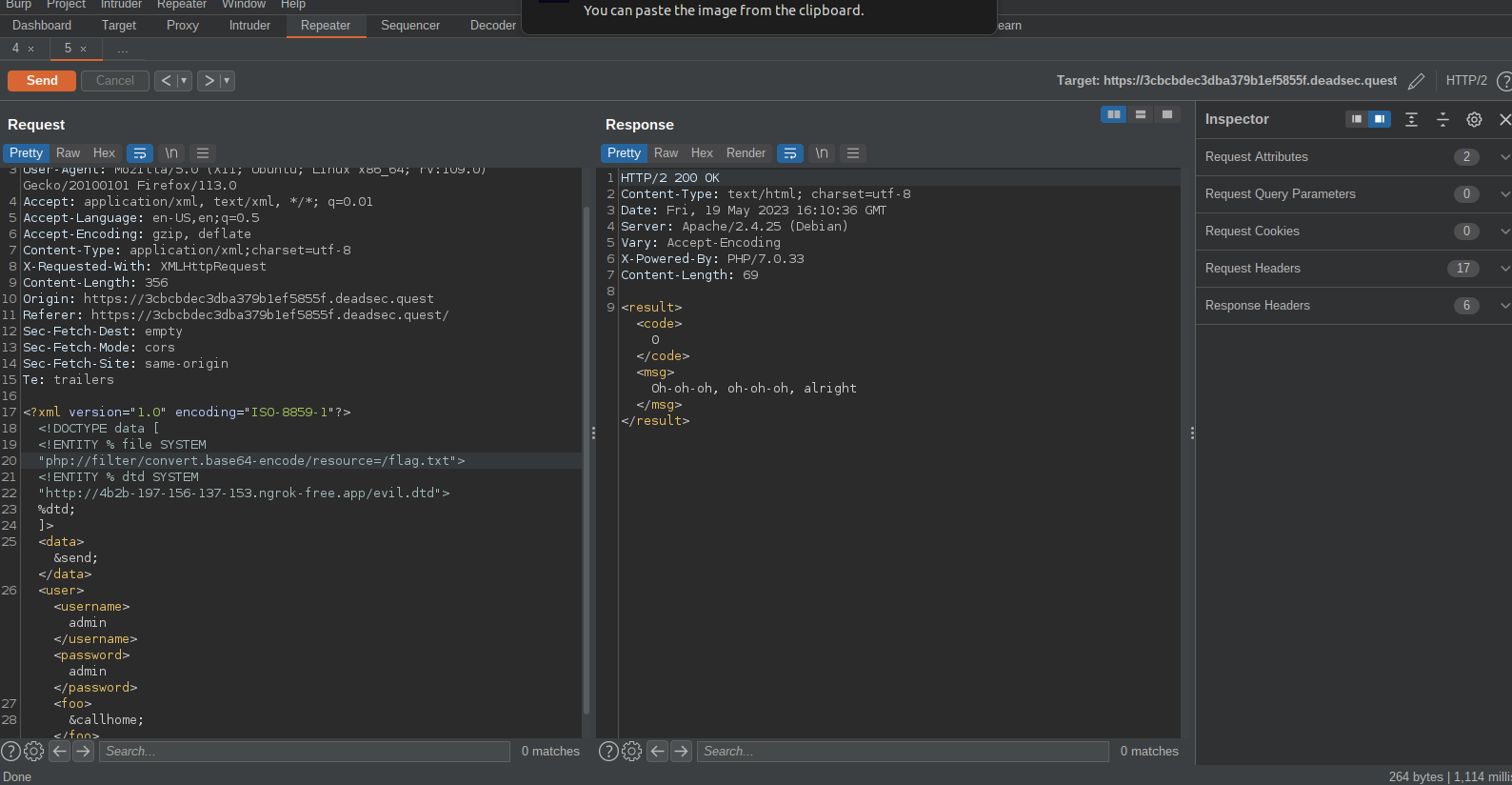The height and width of the screenshot is (785, 1512).
Task: Expand all Inspector sections icon
Action: coord(1412,119)
